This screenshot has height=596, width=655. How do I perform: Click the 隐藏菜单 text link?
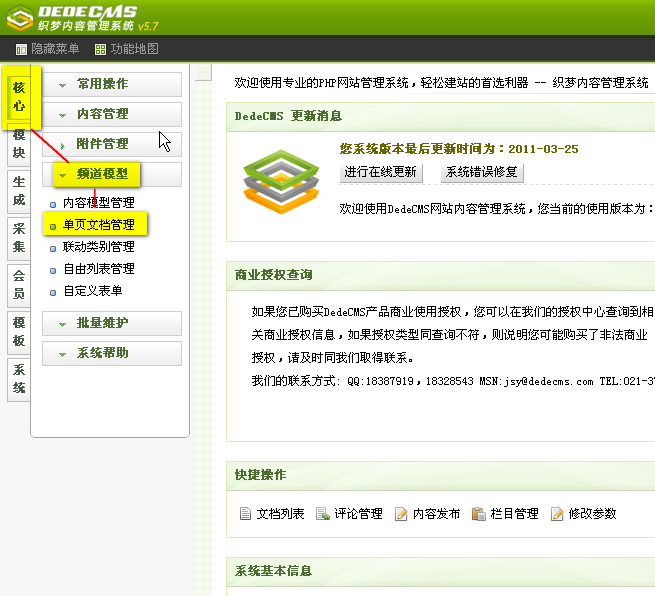click(x=55, y=49)
